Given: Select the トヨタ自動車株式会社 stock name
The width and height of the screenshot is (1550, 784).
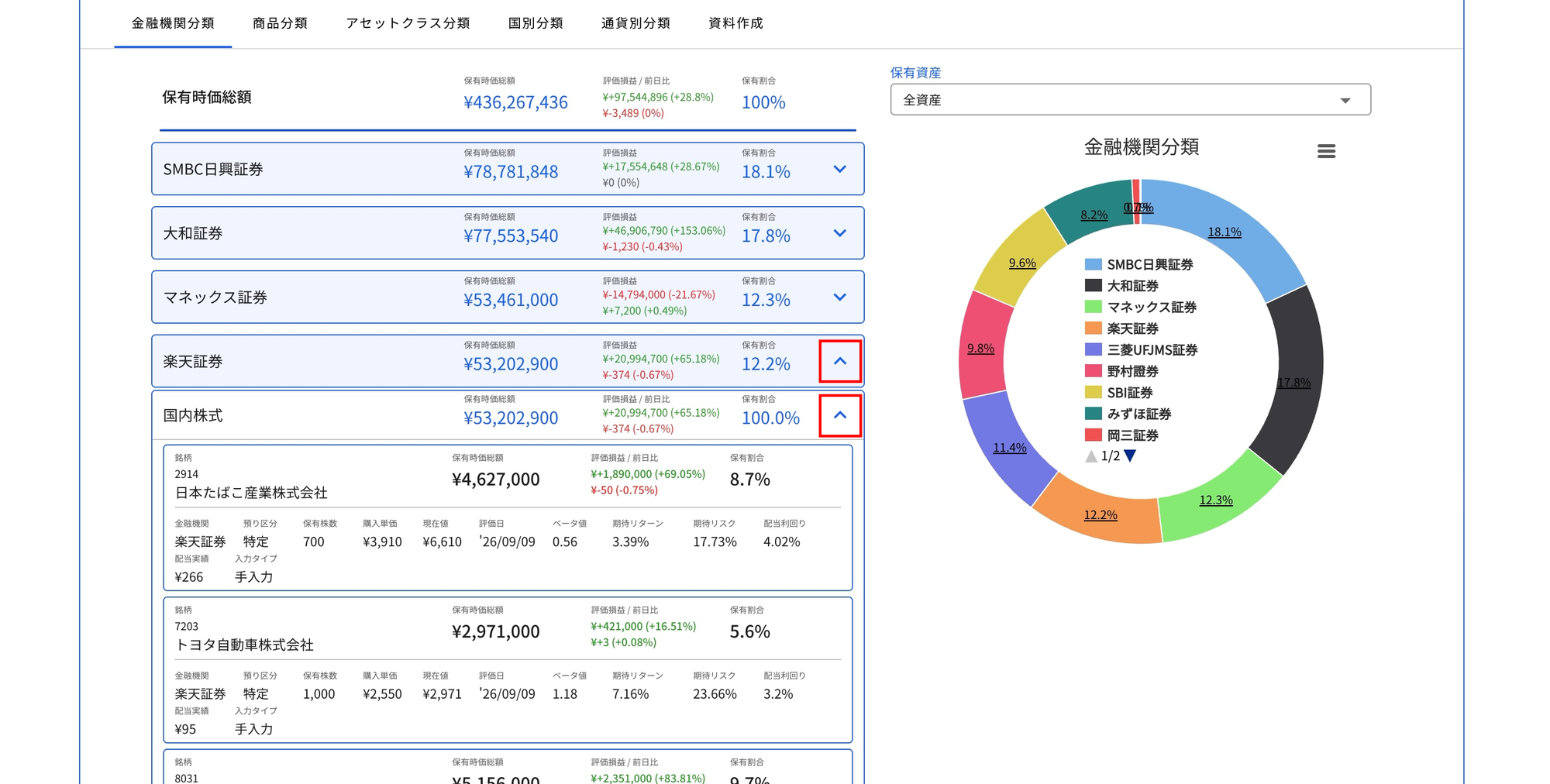Looking at the screenshot, I should [x=244, y=645].
